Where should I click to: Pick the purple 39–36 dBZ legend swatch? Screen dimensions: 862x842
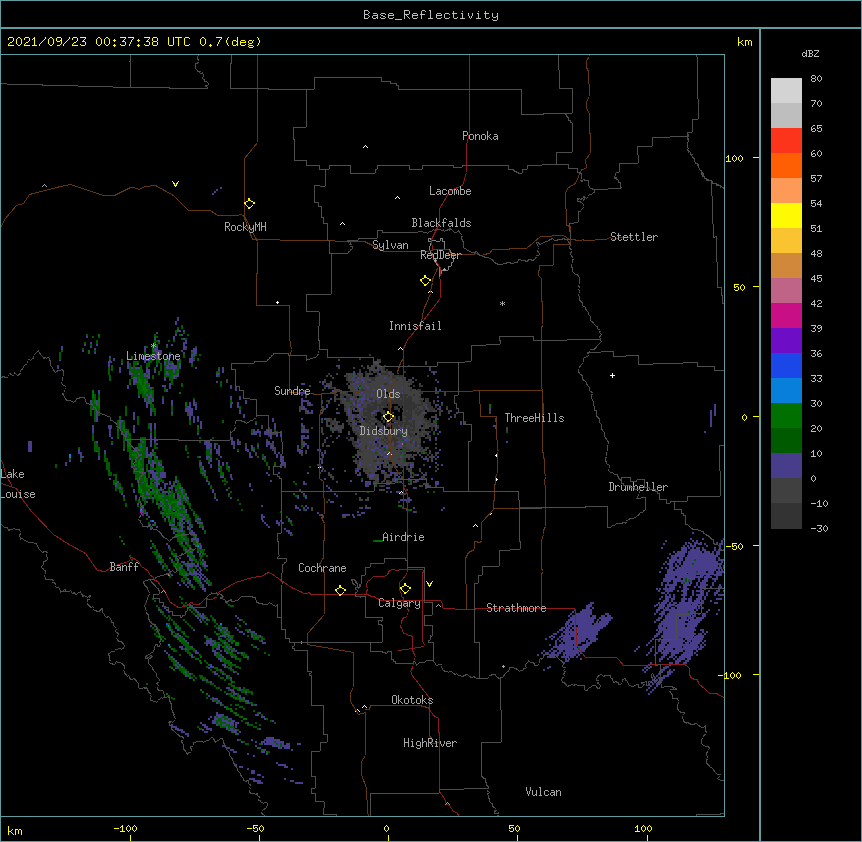pyautogui.click(x=786, y=340)
